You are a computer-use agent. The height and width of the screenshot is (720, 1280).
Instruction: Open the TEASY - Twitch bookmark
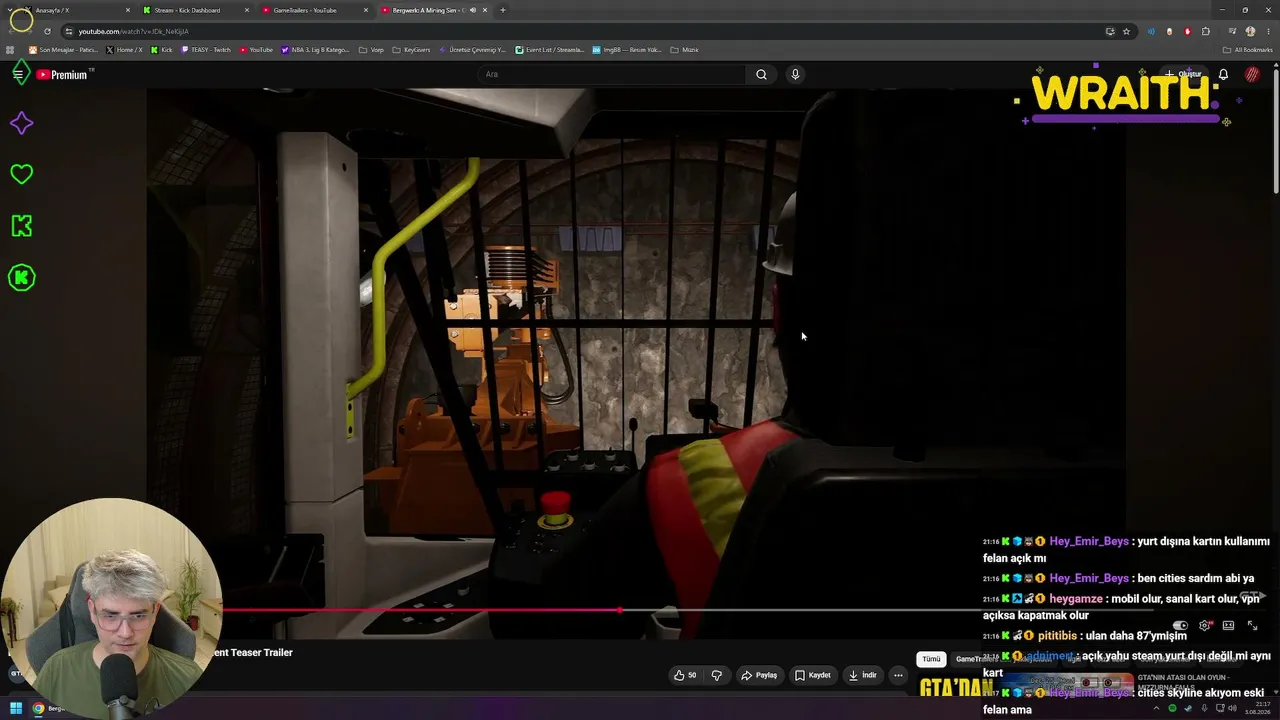(205, 50)
